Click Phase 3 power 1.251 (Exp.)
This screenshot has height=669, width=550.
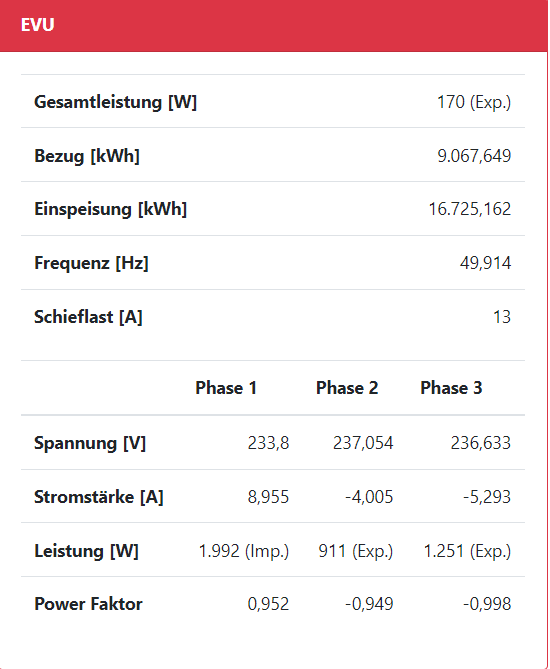pyautogui.click(x=467, y=551)
